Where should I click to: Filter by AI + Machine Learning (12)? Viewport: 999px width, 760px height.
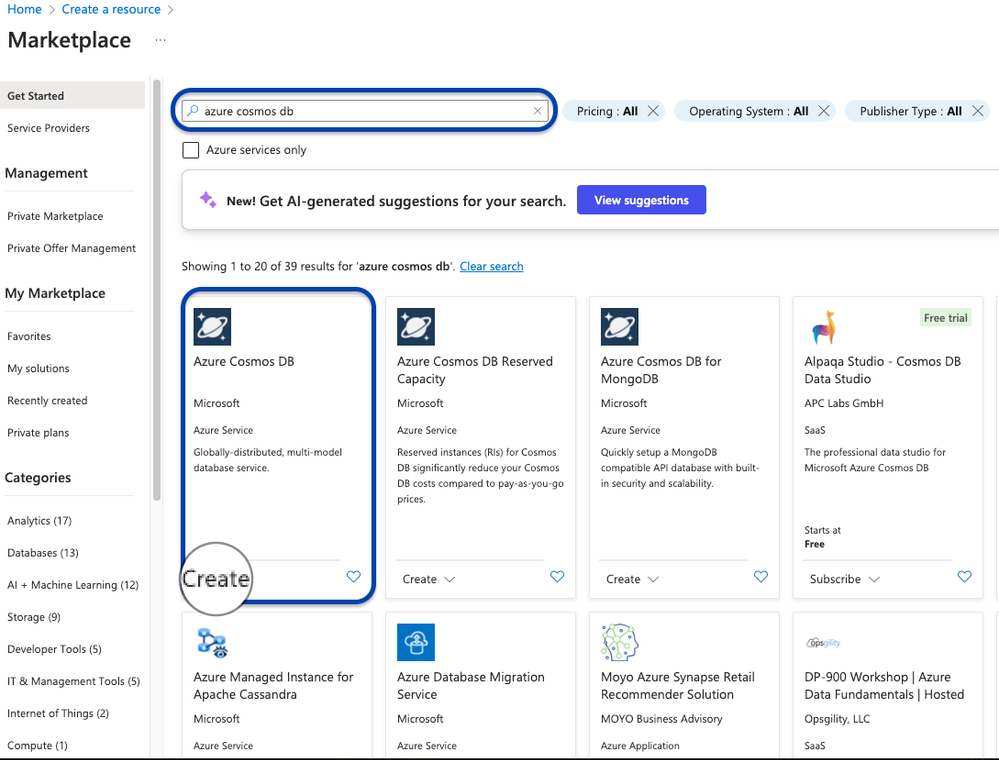pyautogui.click(x=73, y=585)
